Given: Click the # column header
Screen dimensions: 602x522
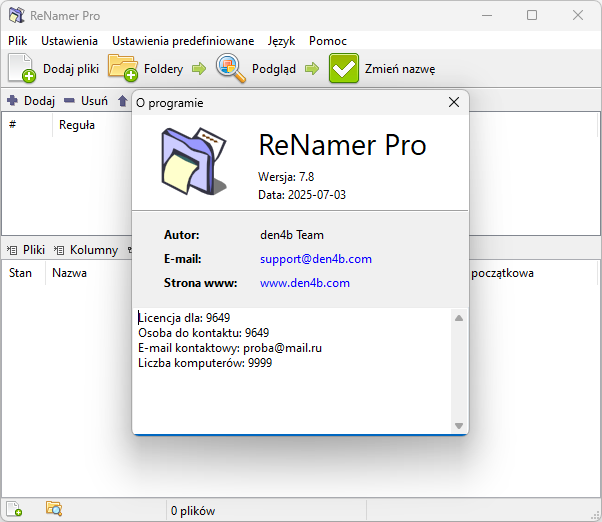Looking at the screenshot, I should pyautogui.click(x=12, y=124).
